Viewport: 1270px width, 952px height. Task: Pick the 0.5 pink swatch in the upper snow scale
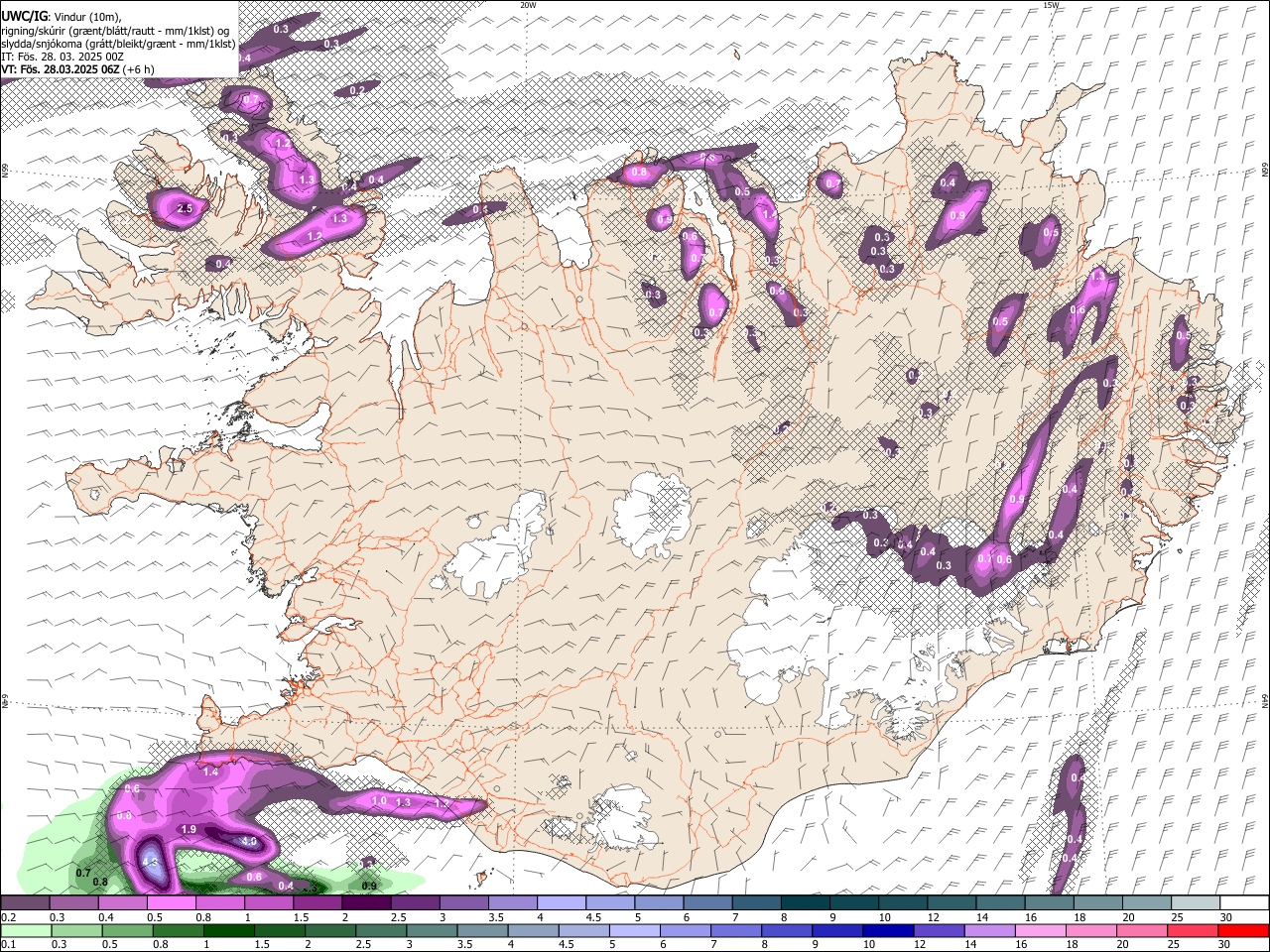coord(171,902)
